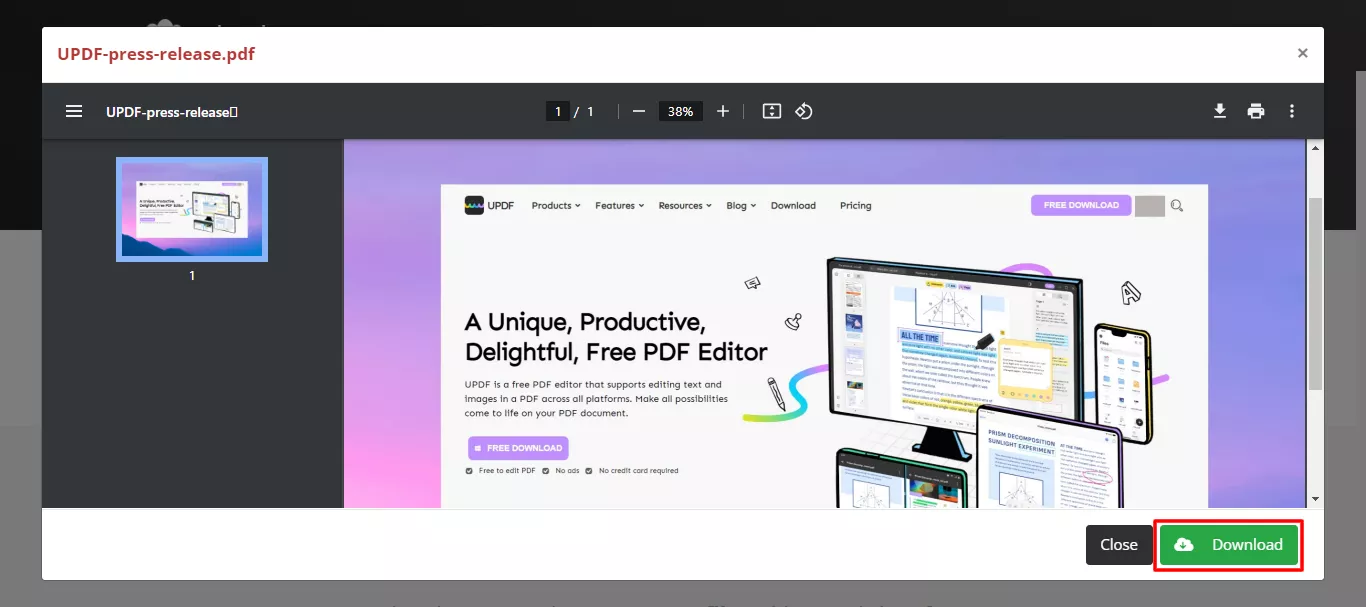Click the page number input field
The width and height of the screenshot is (1366, 607).
click(x=558, y=111)
